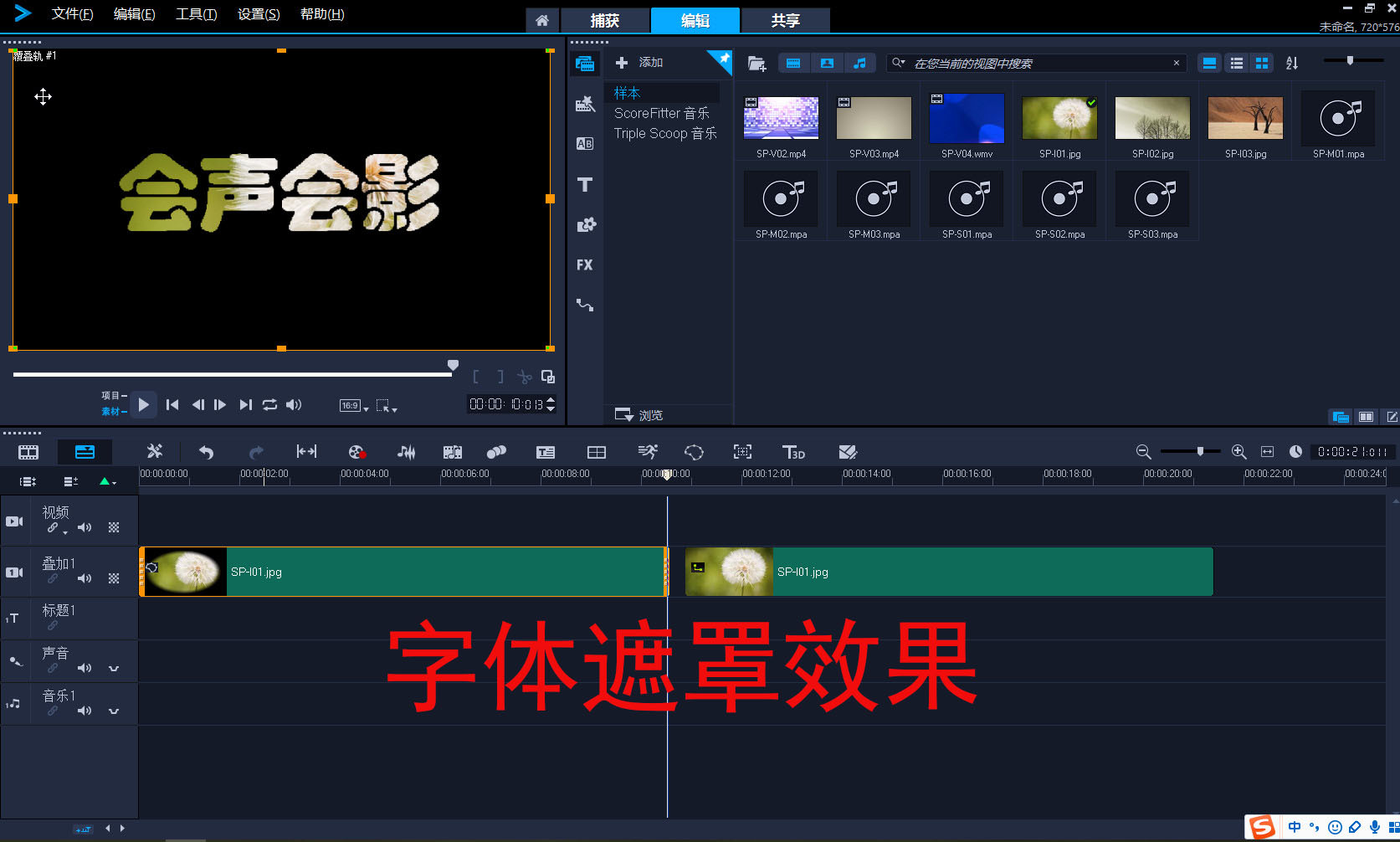Screen dimensions: 1400x842
Task: Click the Record/Capture option icon
Action: pos(356,452)
